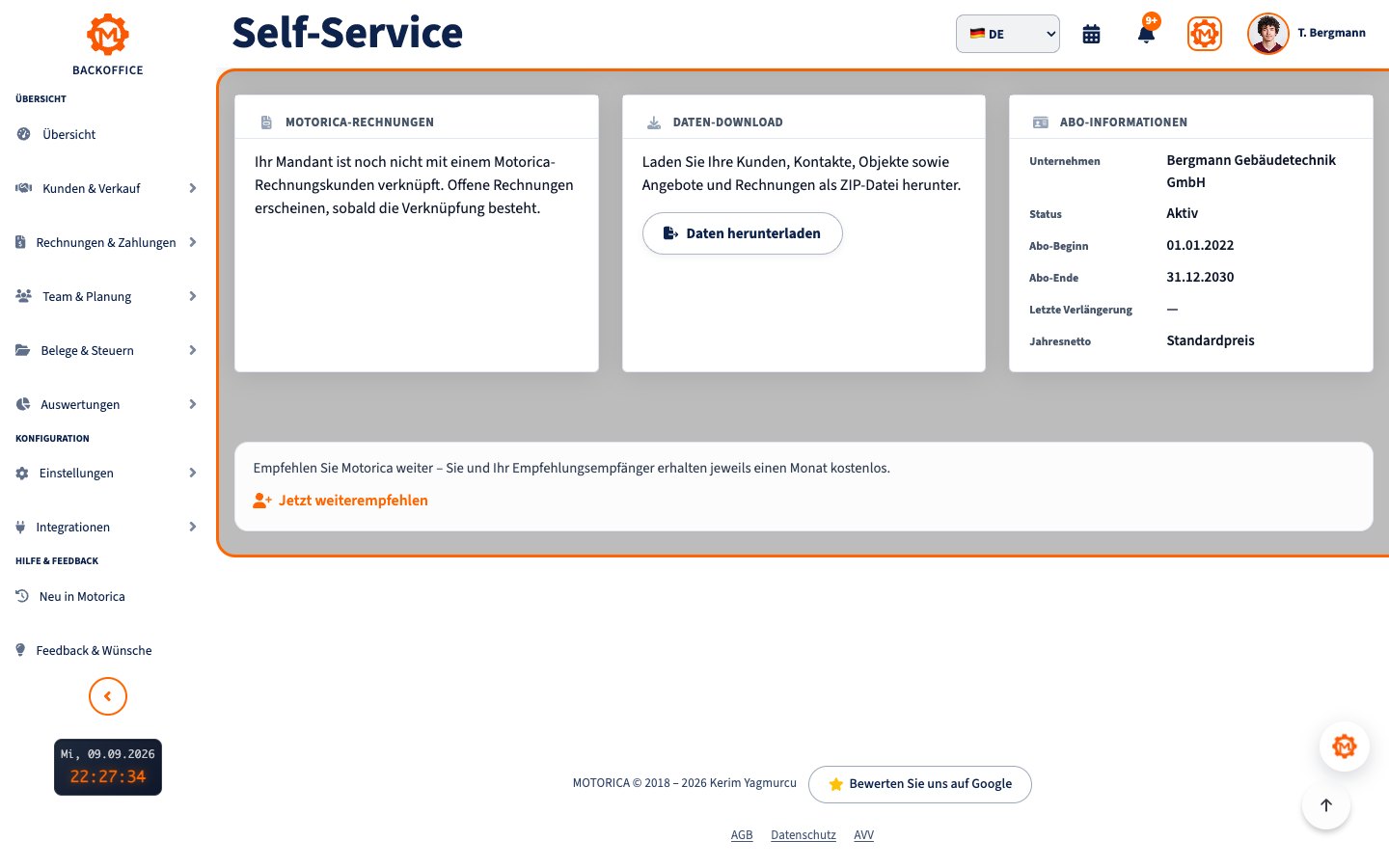Viewport: 1389px width, 868px height.
Task: Open the AGB footer link
Action: (742, 835)
